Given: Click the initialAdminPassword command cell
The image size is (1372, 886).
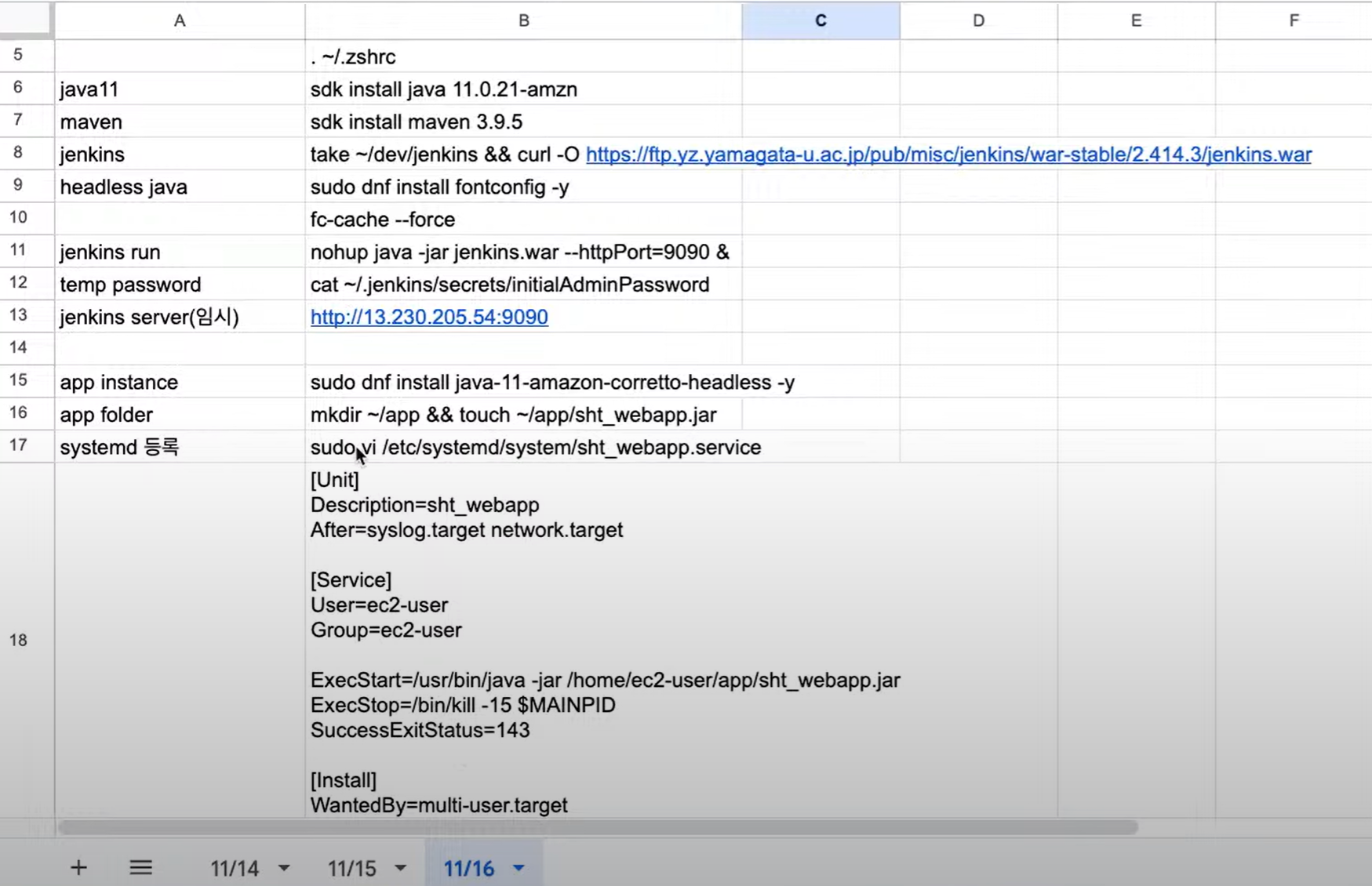Looking at the screenshot, I should [523, 284].
